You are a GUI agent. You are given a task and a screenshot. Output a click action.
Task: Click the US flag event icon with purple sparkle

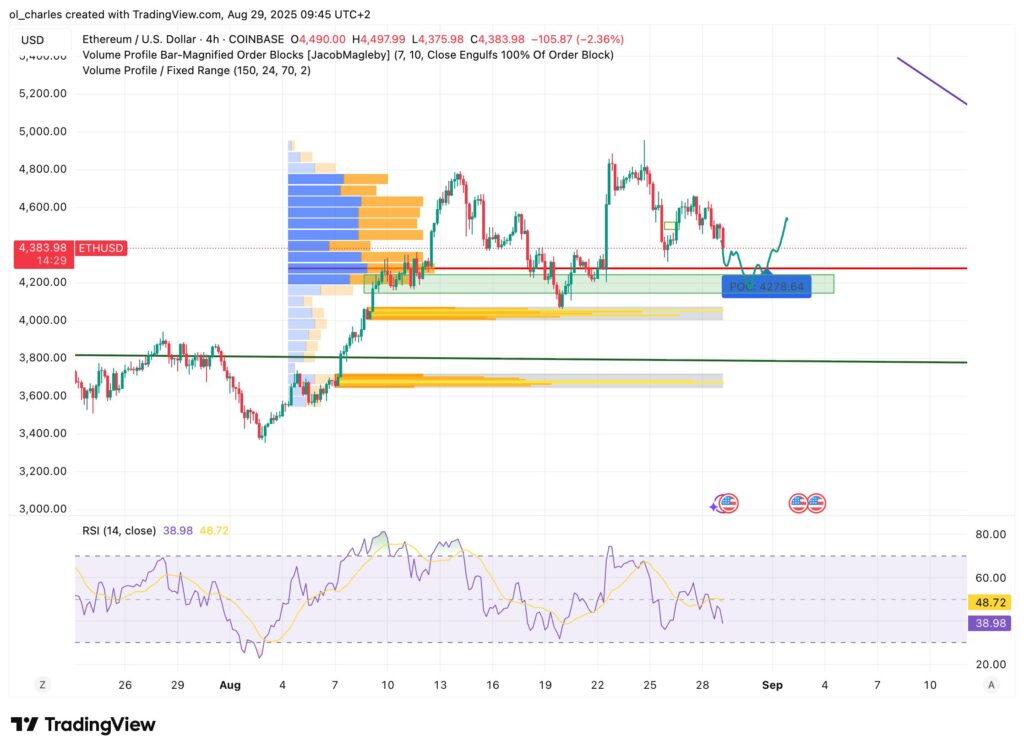(727, 502)
